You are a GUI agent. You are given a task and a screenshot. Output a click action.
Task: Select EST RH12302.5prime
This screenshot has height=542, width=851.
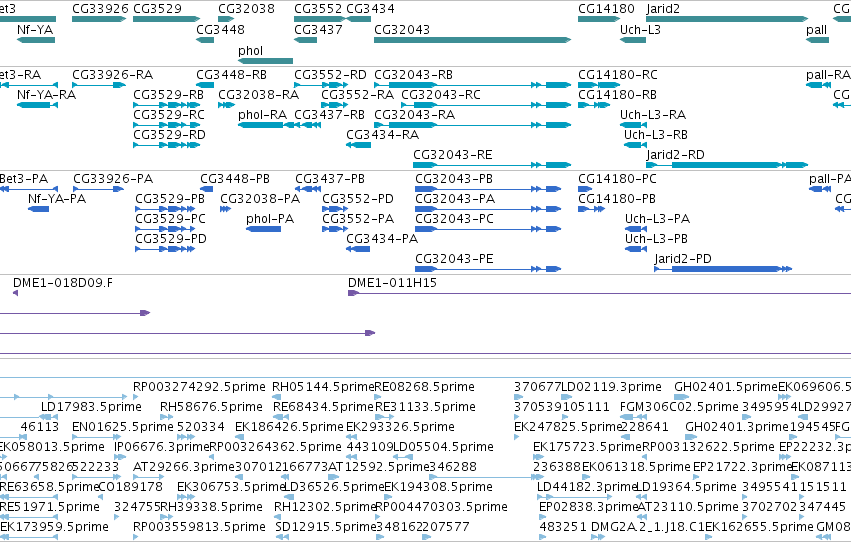pos(325,507)
